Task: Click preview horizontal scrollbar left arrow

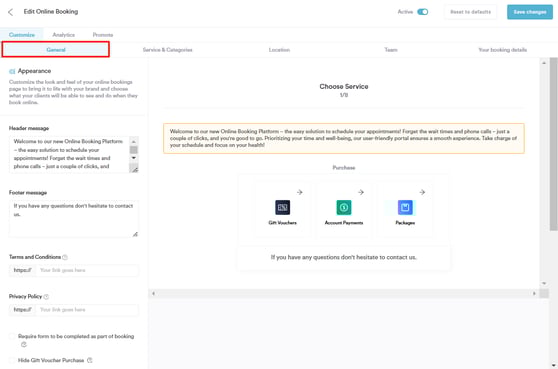Action: (153, 294)
